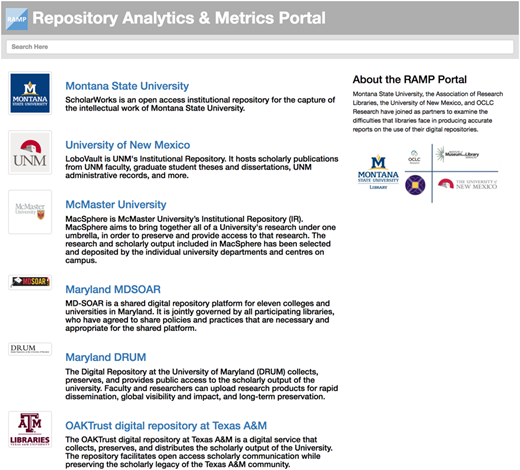Click the MacSphere description paragraph
The height and width of the screenshot is (470, 520).
point(200,240)
